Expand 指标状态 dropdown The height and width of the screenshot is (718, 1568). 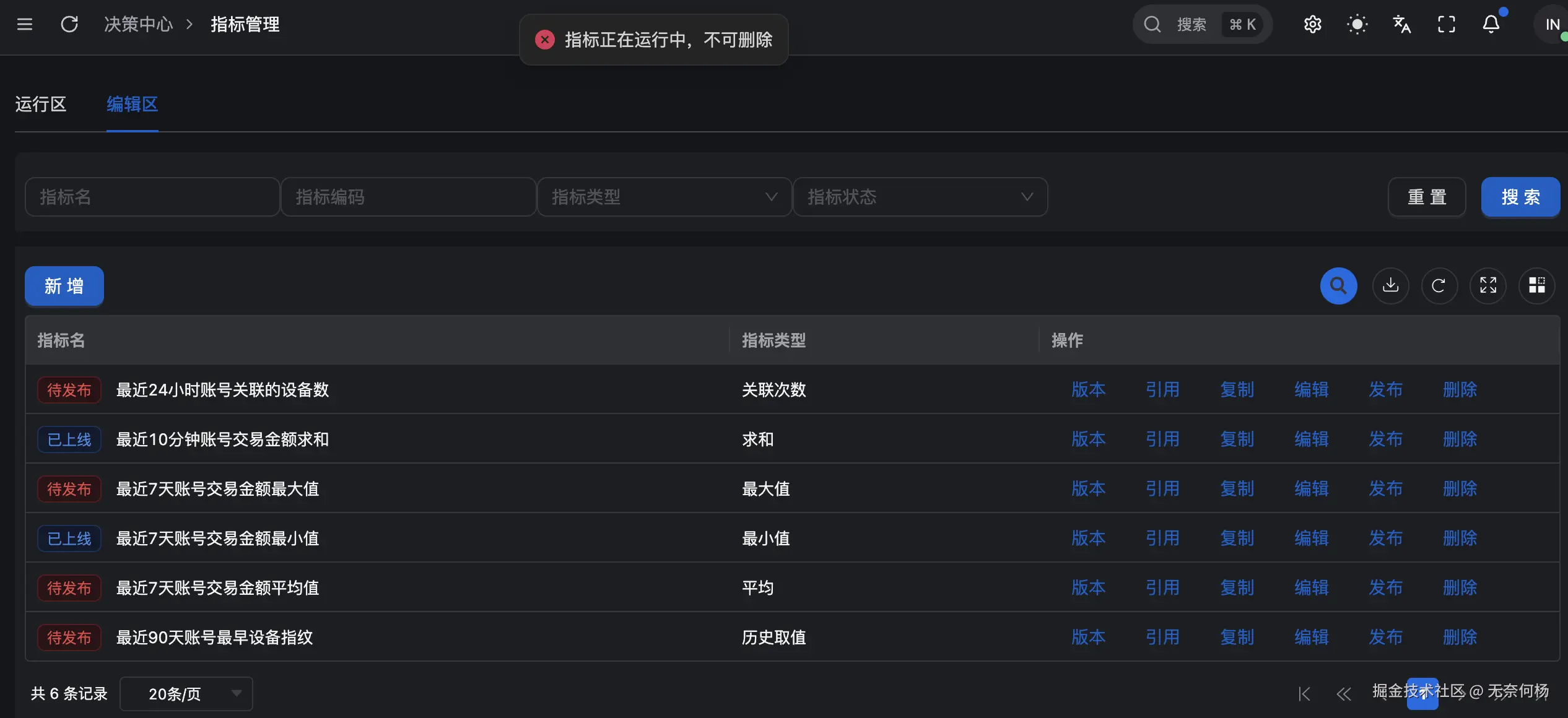[920, 197]
